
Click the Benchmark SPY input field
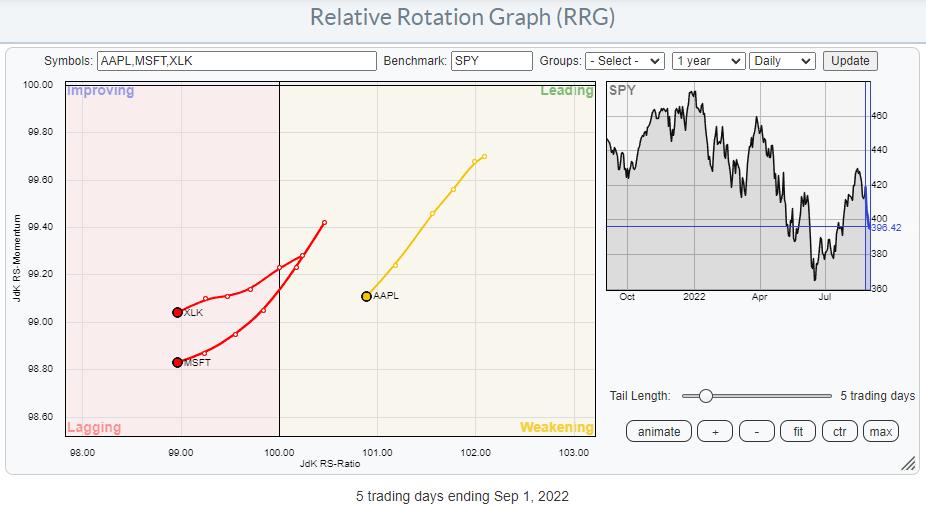(491, 61)
